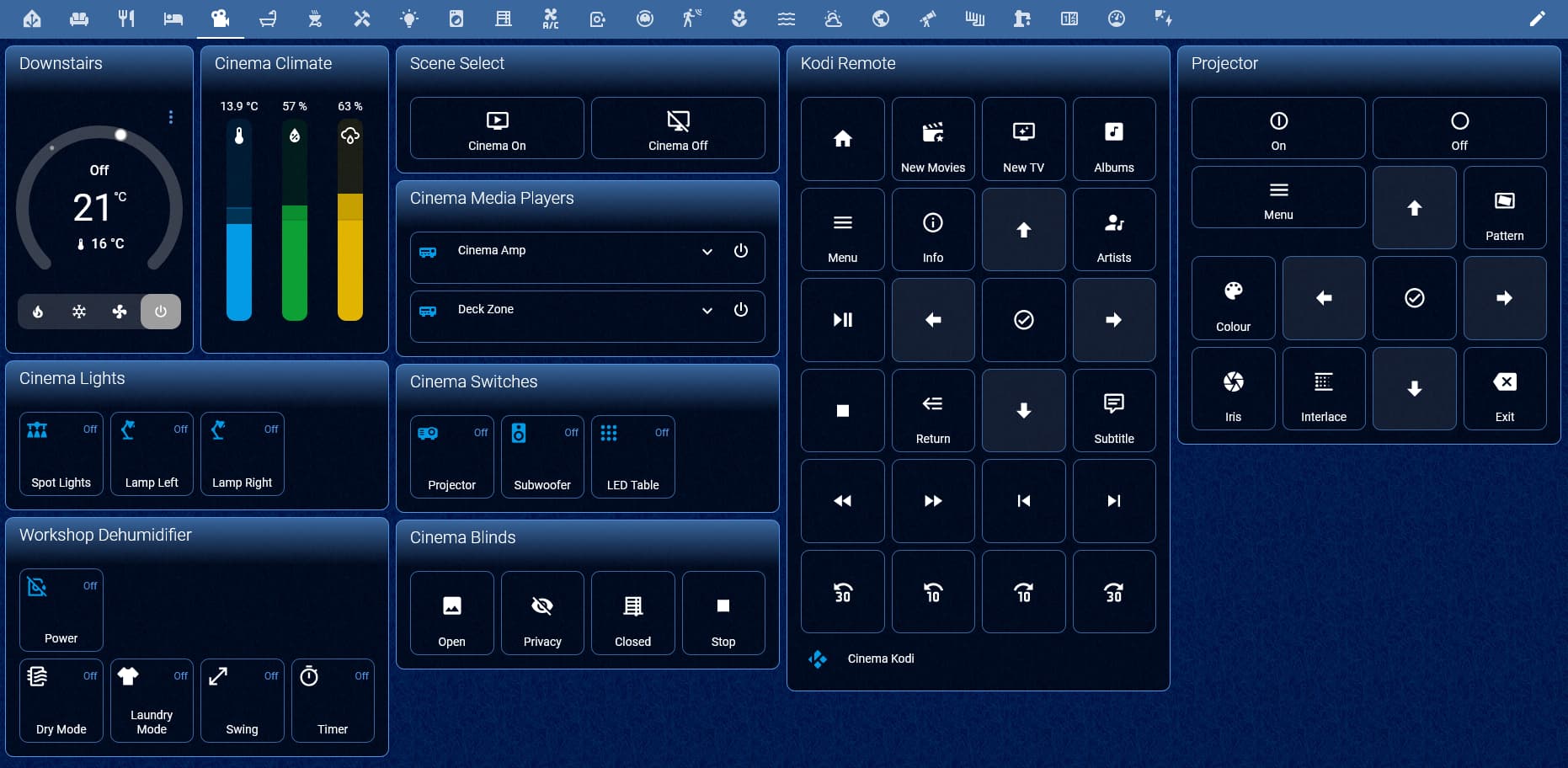Open Projector Interlace setting

point(1324,388)
